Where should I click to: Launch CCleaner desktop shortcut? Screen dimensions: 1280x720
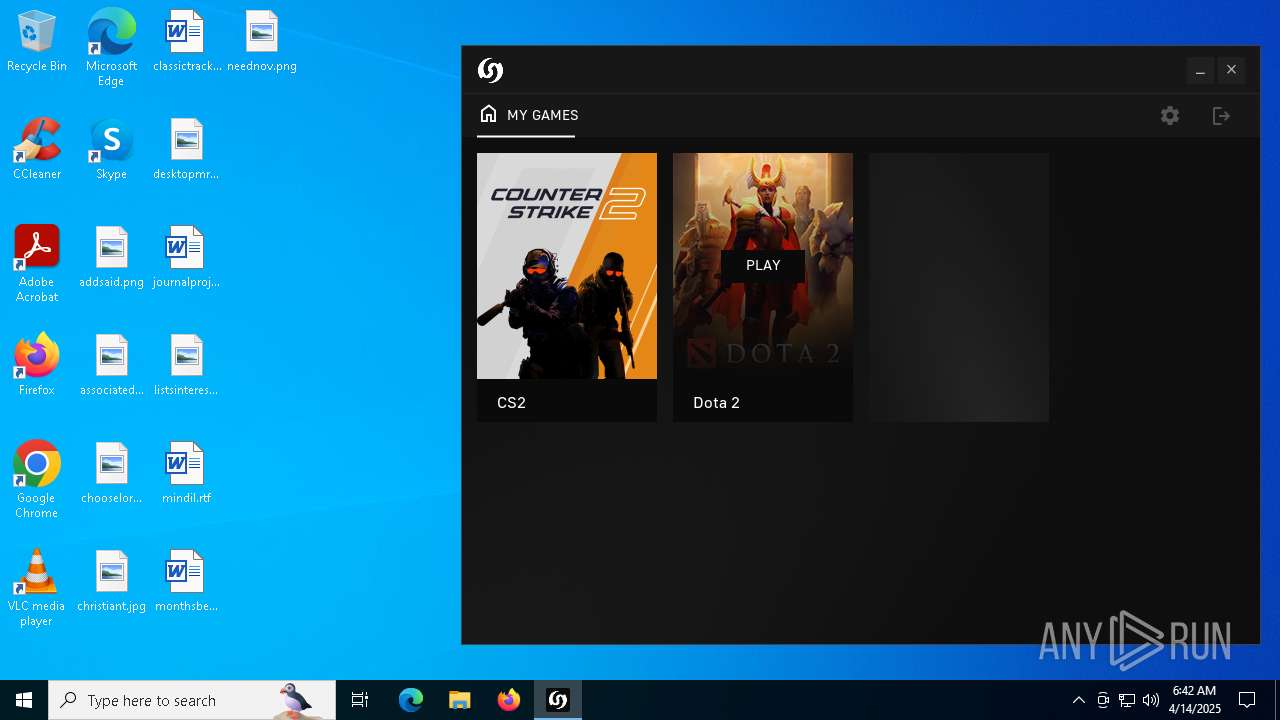tap(37, 150)
